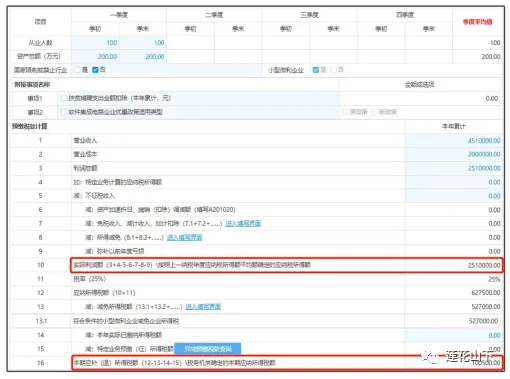Image resolution: width=510 pixels, height=379 pixels.
Task: Click 事项1 amount value 0.00
Action: (x=492, y=99)
